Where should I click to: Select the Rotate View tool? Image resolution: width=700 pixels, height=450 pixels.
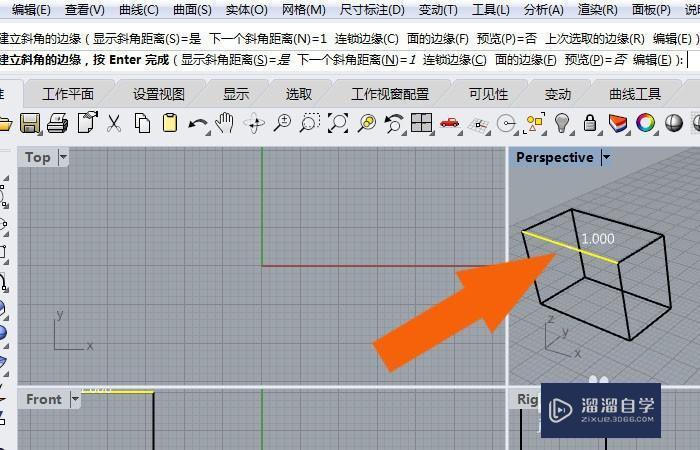point(254,123)
